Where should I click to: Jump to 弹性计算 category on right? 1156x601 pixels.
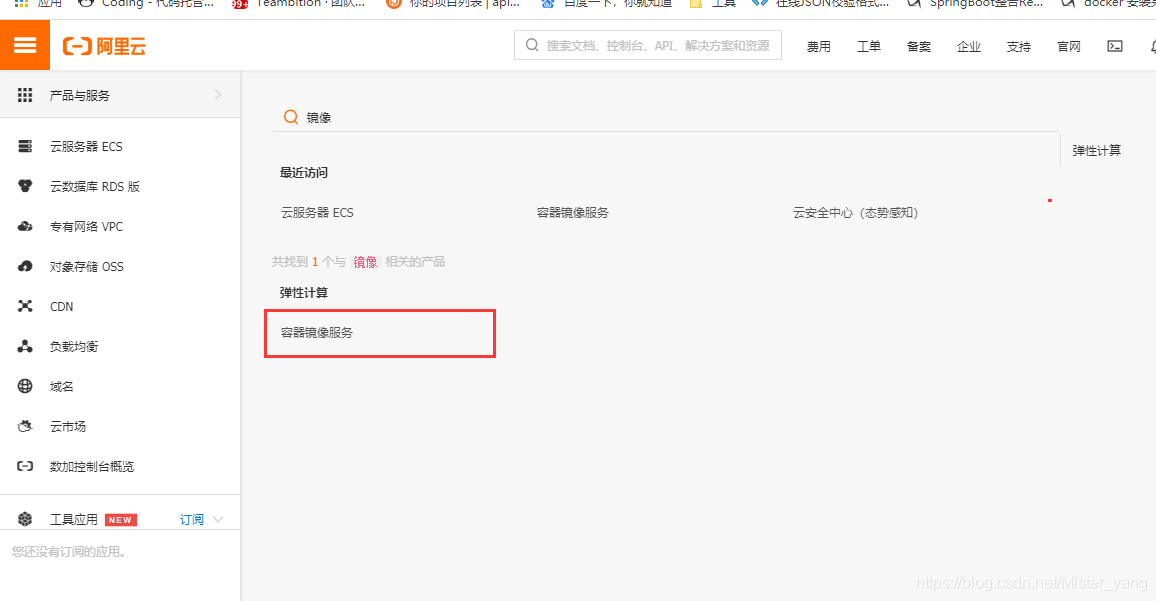[x=1096, y=150]
